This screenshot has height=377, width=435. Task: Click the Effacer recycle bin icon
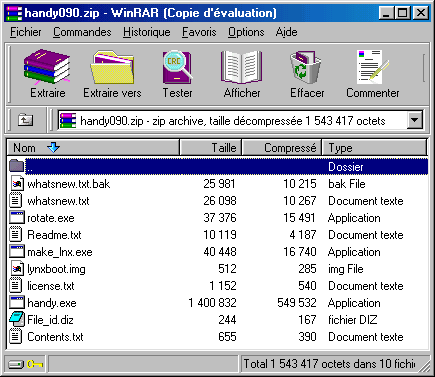[305, 67]
